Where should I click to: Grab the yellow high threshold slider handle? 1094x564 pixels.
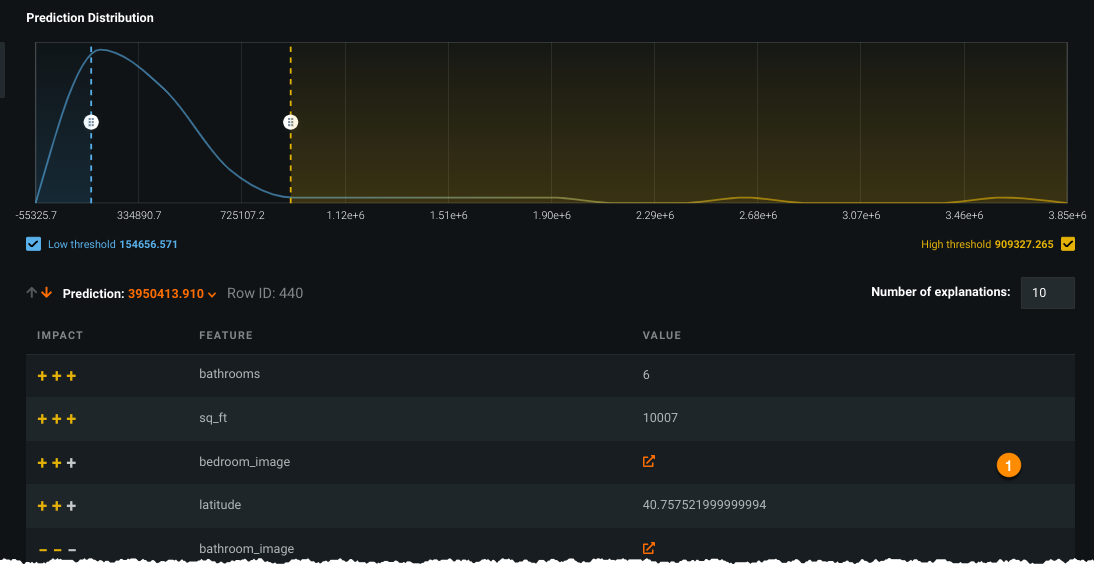pyautogui.click(x=290, y=122)
